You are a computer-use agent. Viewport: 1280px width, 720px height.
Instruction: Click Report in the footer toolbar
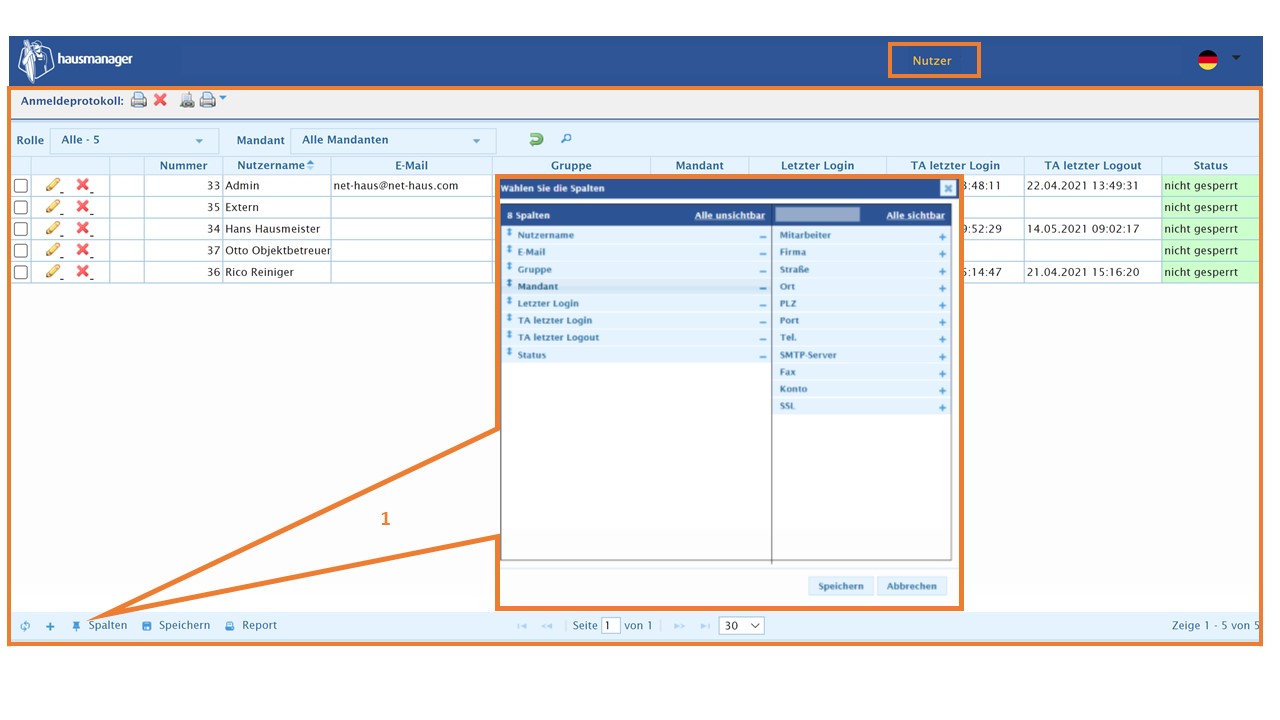click(x=250, y=626)
